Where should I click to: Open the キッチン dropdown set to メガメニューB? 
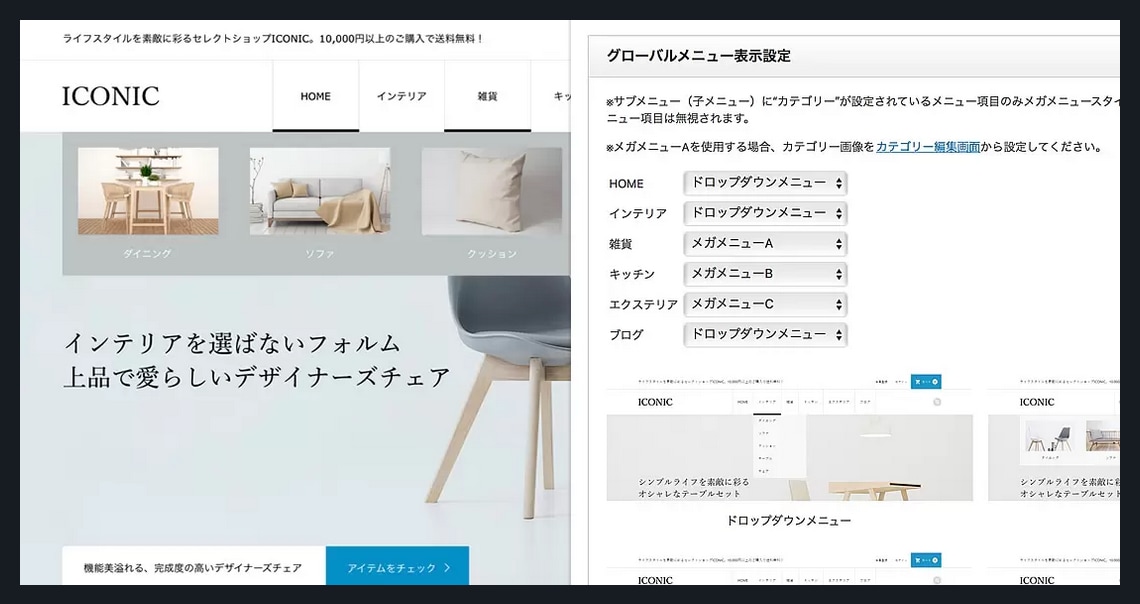tap(765, 274)
